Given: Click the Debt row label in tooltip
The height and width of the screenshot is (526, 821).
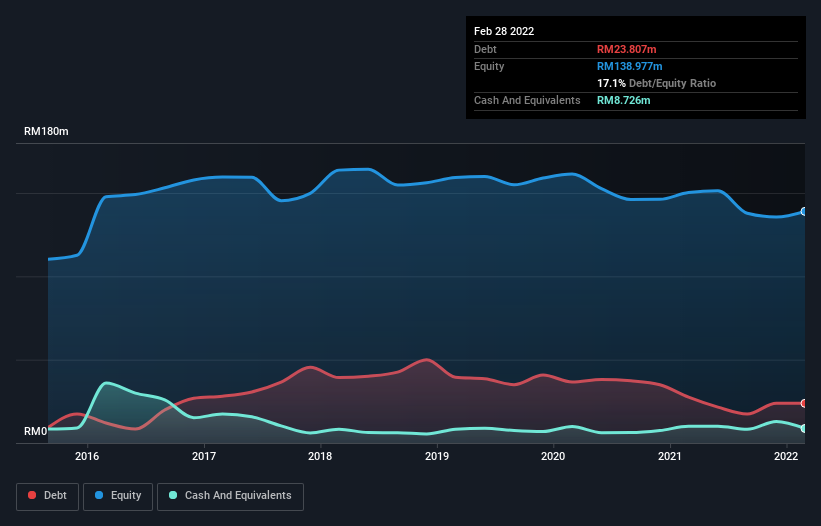Looking at the screenshot, I should [x=485, y=49].
